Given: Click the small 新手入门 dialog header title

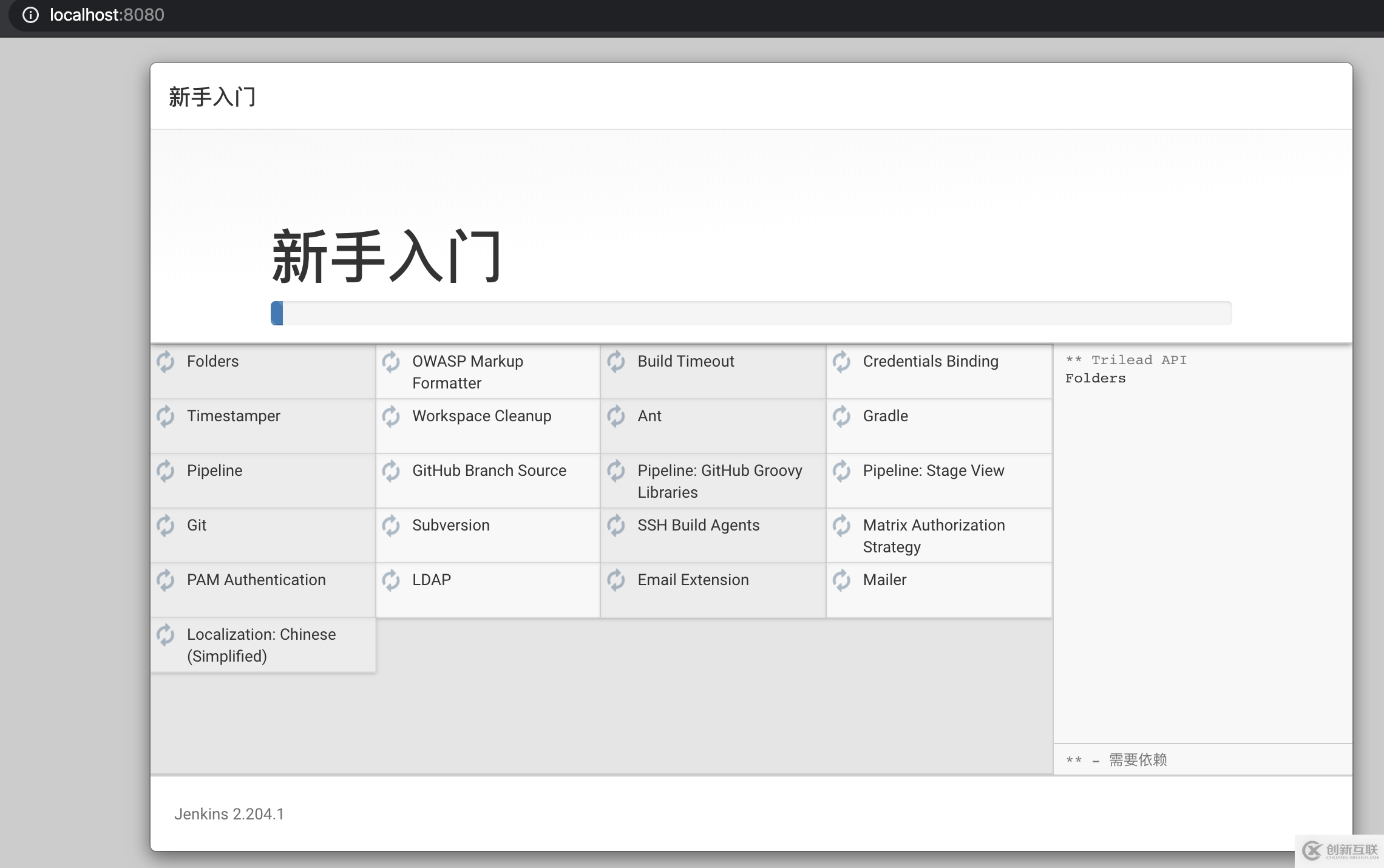Looking at the screenshot, I should [212, 97].
